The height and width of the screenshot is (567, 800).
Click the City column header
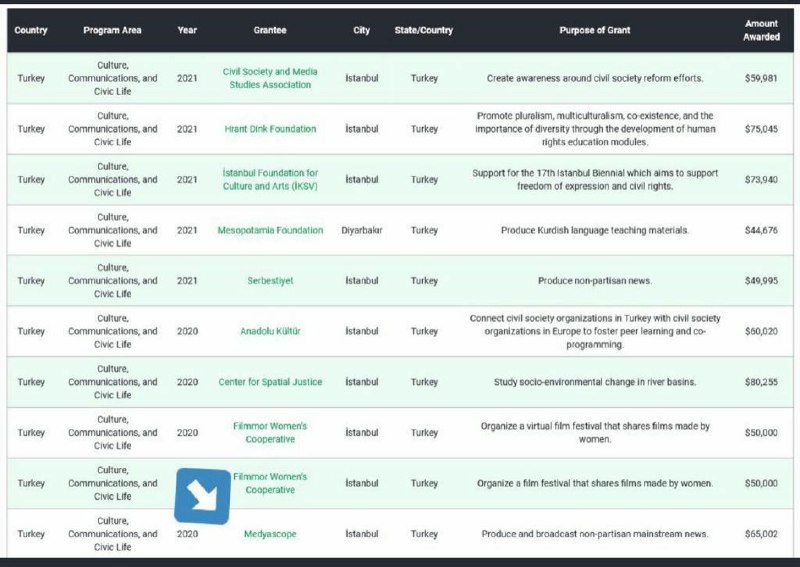click(361, 30)
